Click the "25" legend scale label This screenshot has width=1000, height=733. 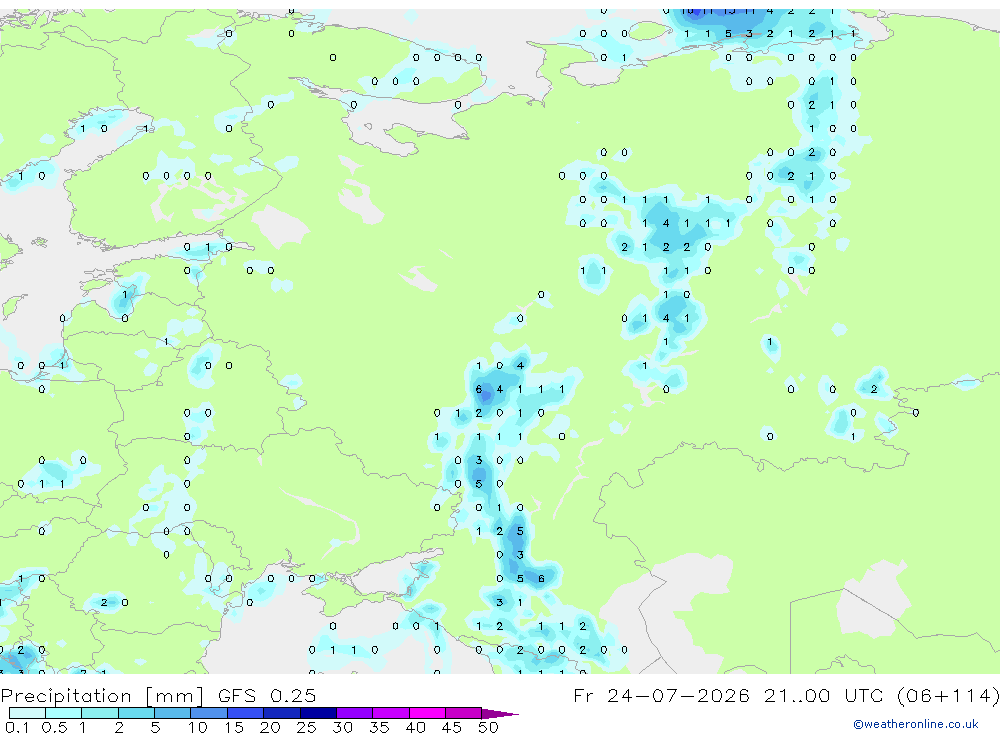point(307,727)
